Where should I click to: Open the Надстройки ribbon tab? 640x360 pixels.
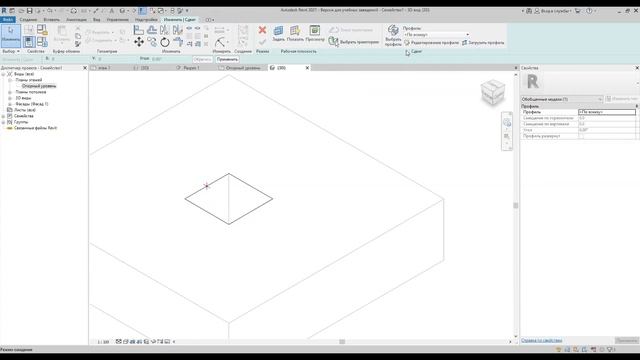pos(146,20)
